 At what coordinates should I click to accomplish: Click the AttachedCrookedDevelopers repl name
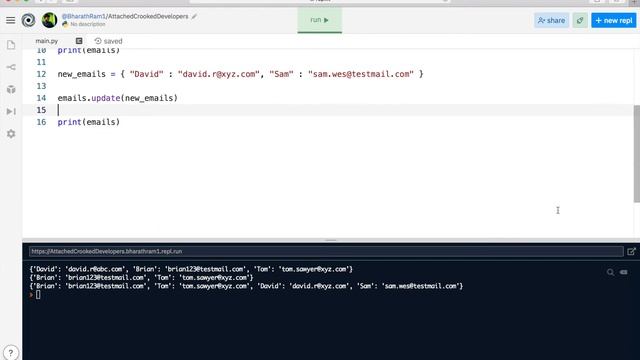tap(148, 16)
